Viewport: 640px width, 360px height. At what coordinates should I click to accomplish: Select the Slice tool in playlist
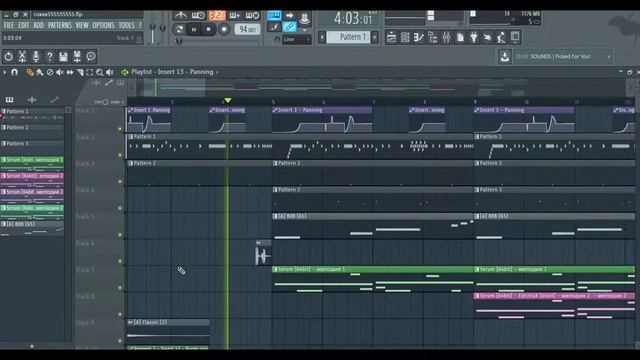(x=80, y=72)
